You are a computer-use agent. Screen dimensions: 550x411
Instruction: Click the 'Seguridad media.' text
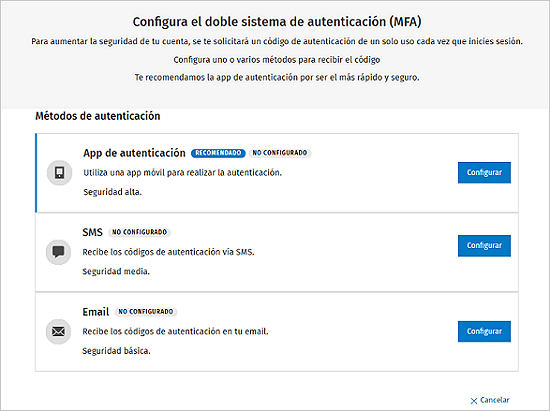coord(116,271)
